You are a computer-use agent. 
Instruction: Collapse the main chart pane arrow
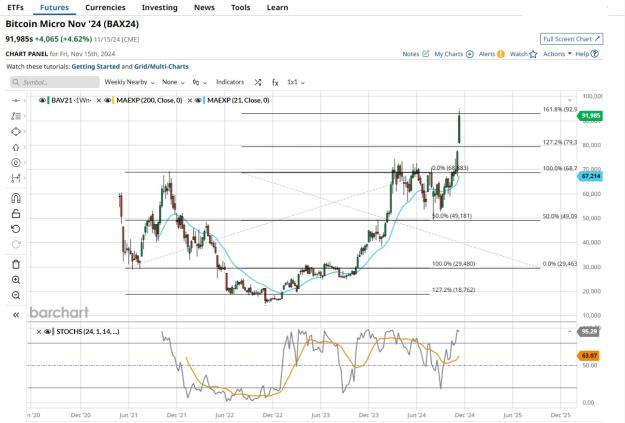(x=570, y=100)
